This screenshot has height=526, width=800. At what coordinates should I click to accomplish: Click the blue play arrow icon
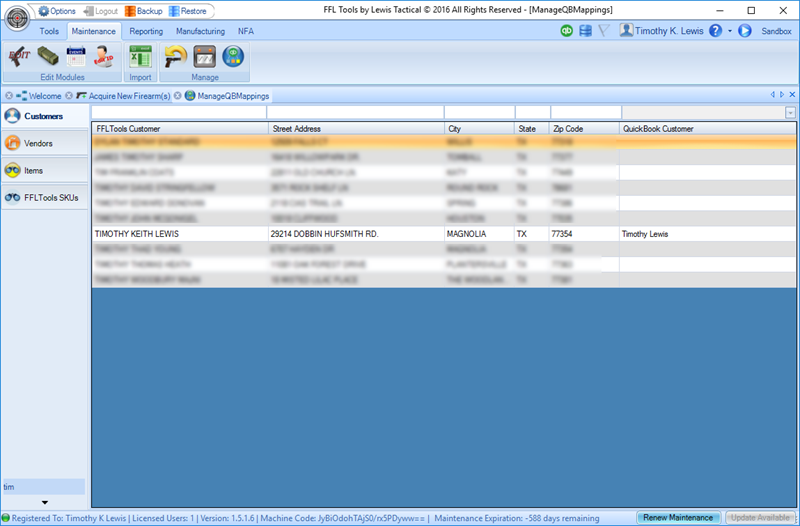[x=745, y=31]
